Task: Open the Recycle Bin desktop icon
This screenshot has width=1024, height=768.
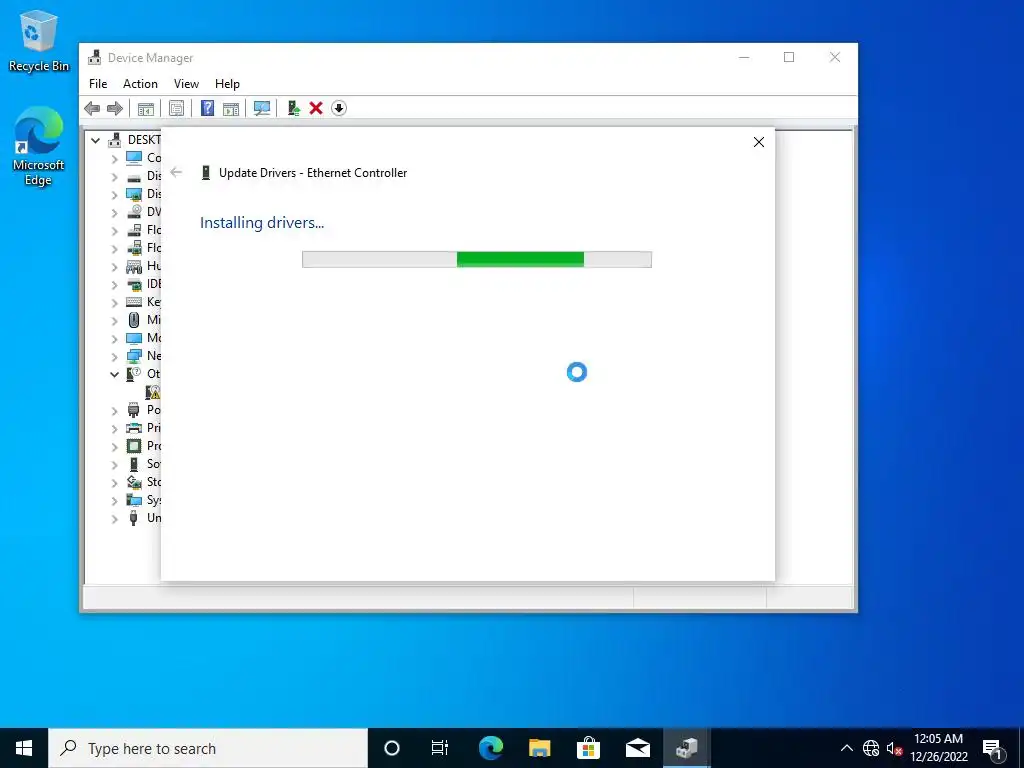Action: coord(39,40)
